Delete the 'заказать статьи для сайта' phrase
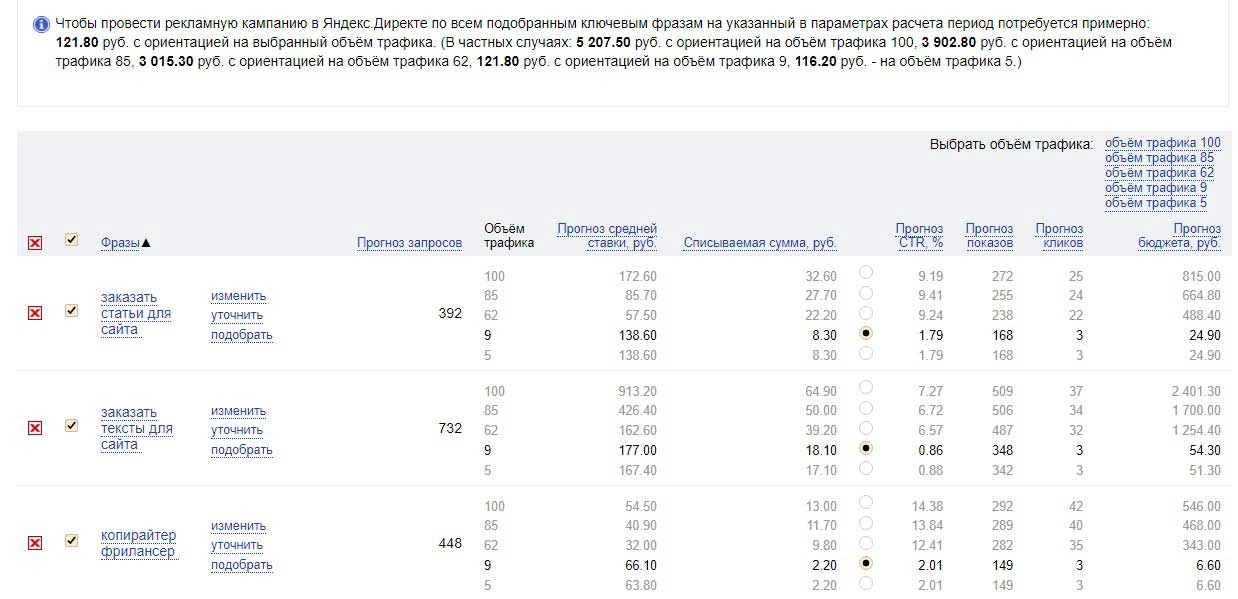This screenshot has height=599, width=1238. (35, 313)
